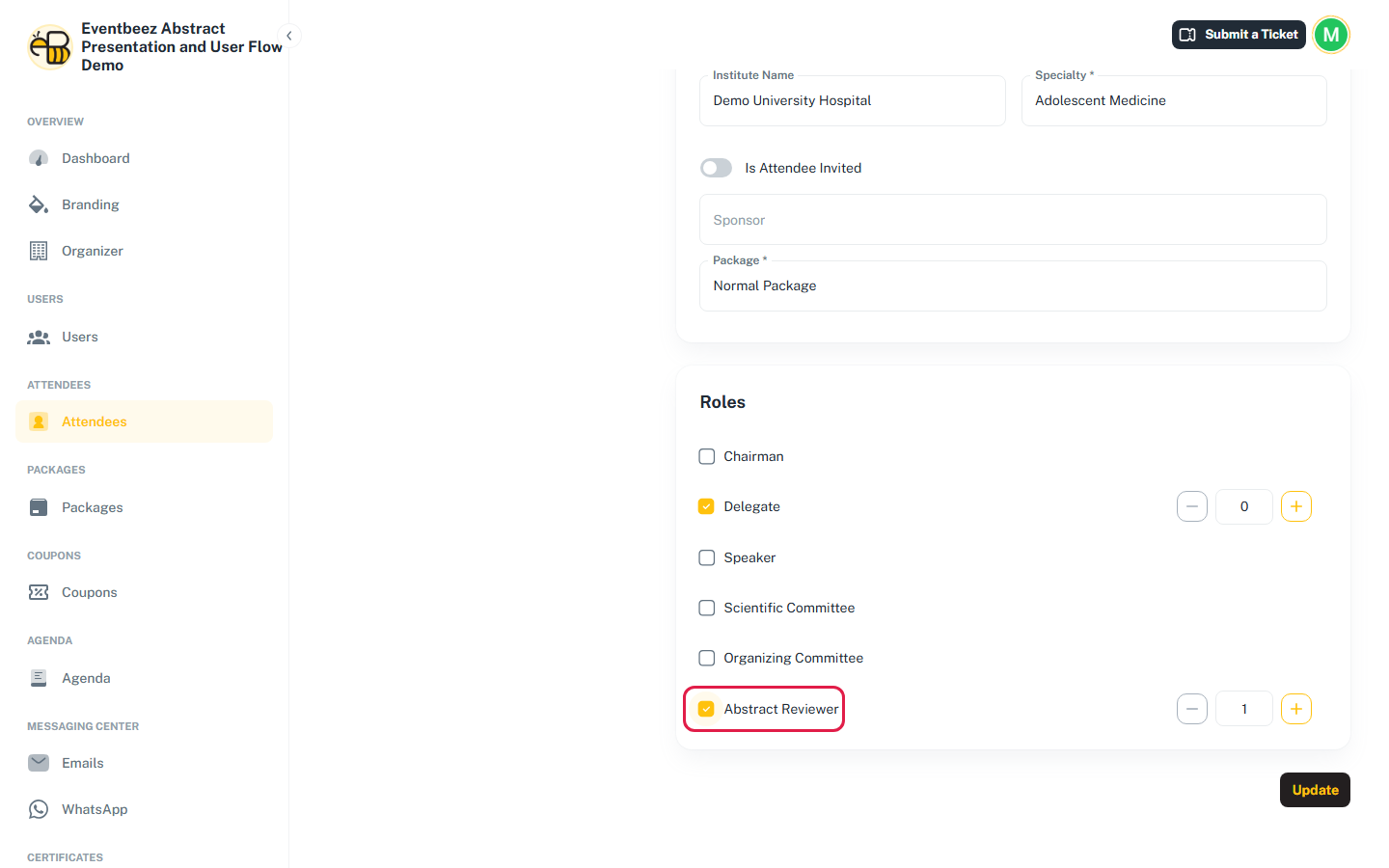This screenshot has width=1389, height=868.
Task: Open the Package dropdown
Action: coord(1013,285)
